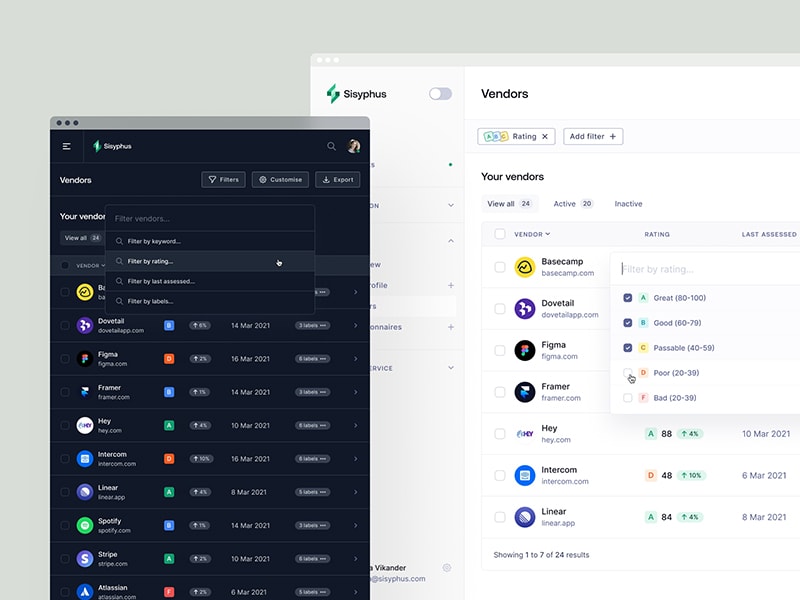Sort by Vendor column in light window
The width and height of the screenshot is (800, 600).
(532, 234)
